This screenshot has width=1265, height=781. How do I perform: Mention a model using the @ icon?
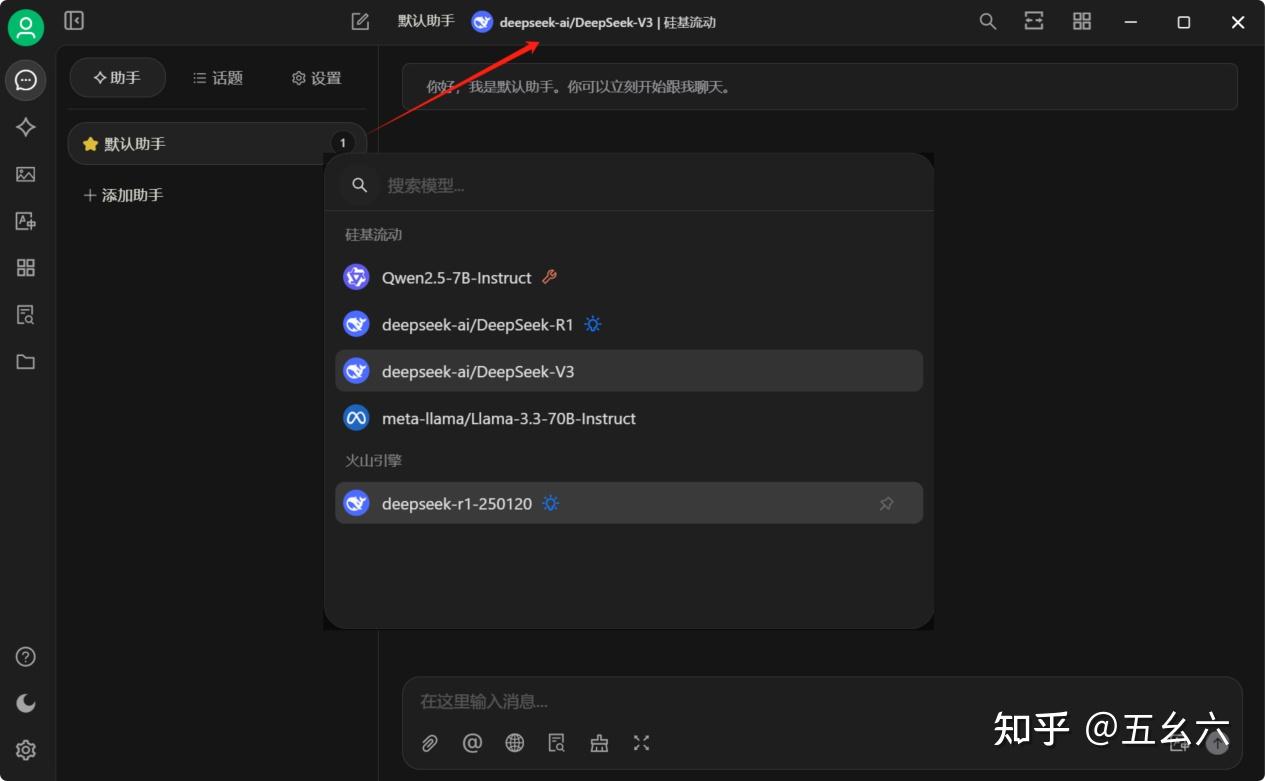coord(472,743)
